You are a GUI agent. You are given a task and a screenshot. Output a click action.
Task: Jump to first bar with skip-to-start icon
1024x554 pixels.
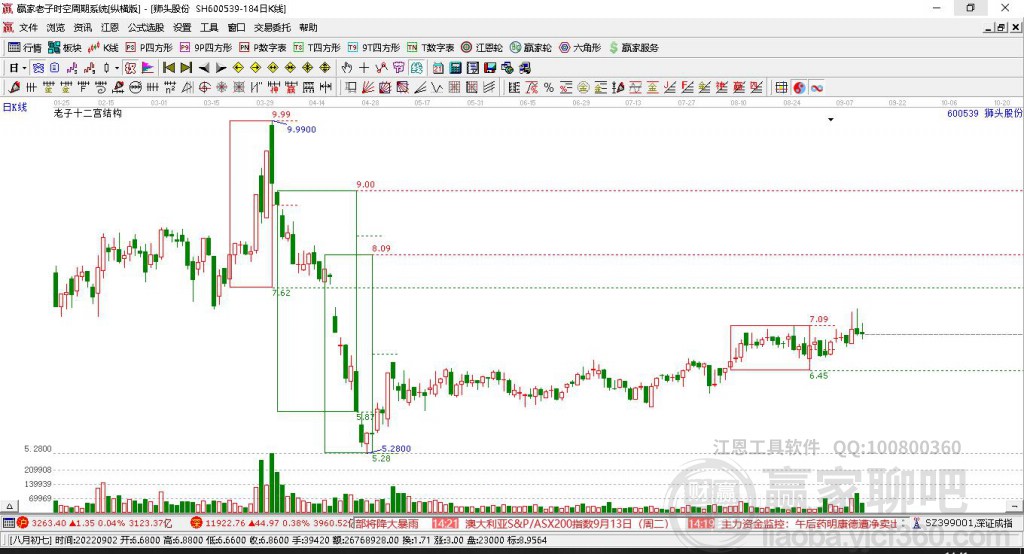coord(168,68)
